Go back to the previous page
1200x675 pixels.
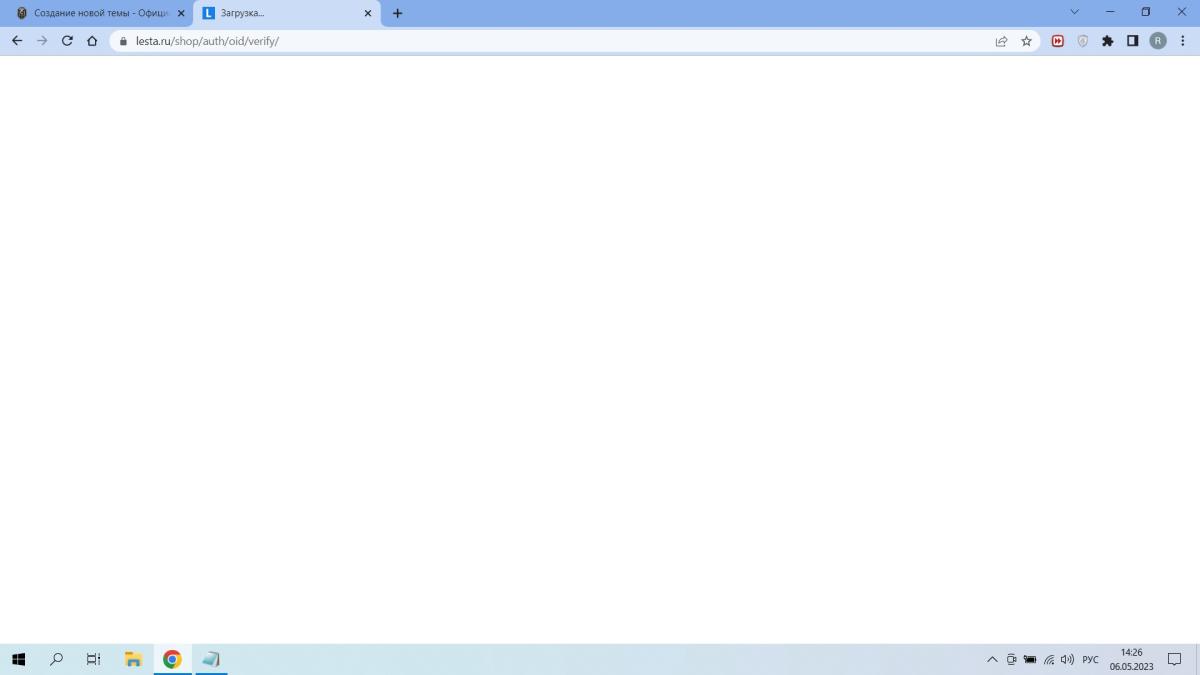[17, 41]
